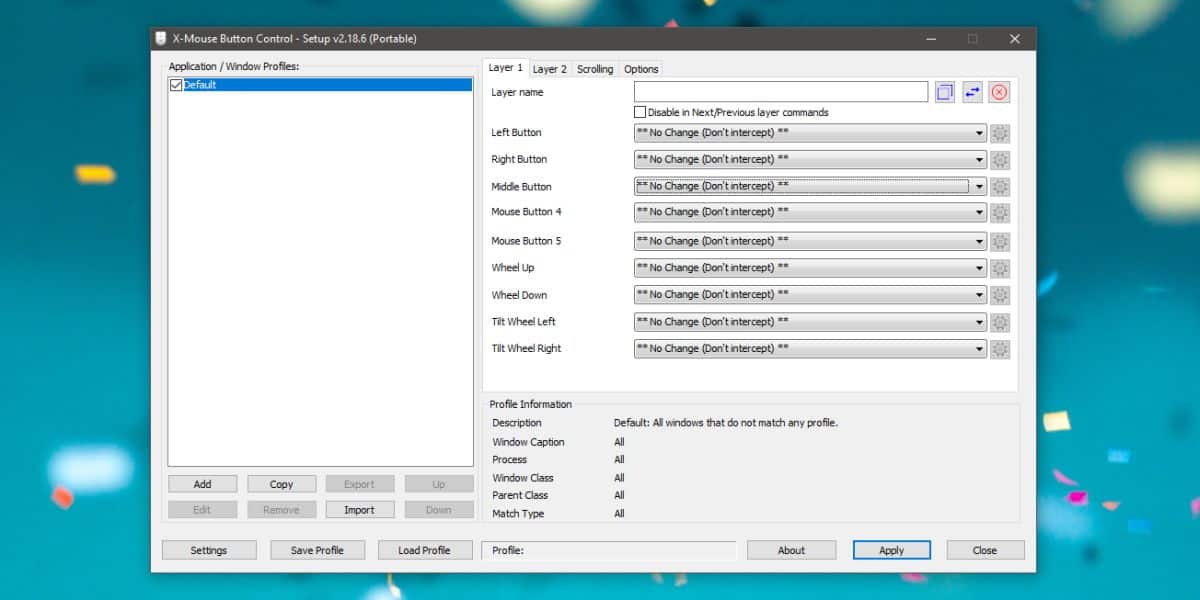Open settings gear for Middle Button
The image size is (1200, 600).
click(x=1000, y=187)
